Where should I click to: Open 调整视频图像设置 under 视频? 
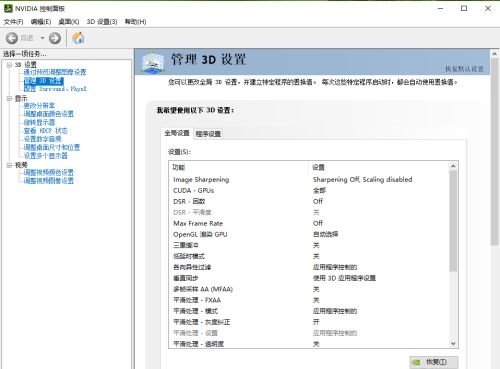click(49, 181)
